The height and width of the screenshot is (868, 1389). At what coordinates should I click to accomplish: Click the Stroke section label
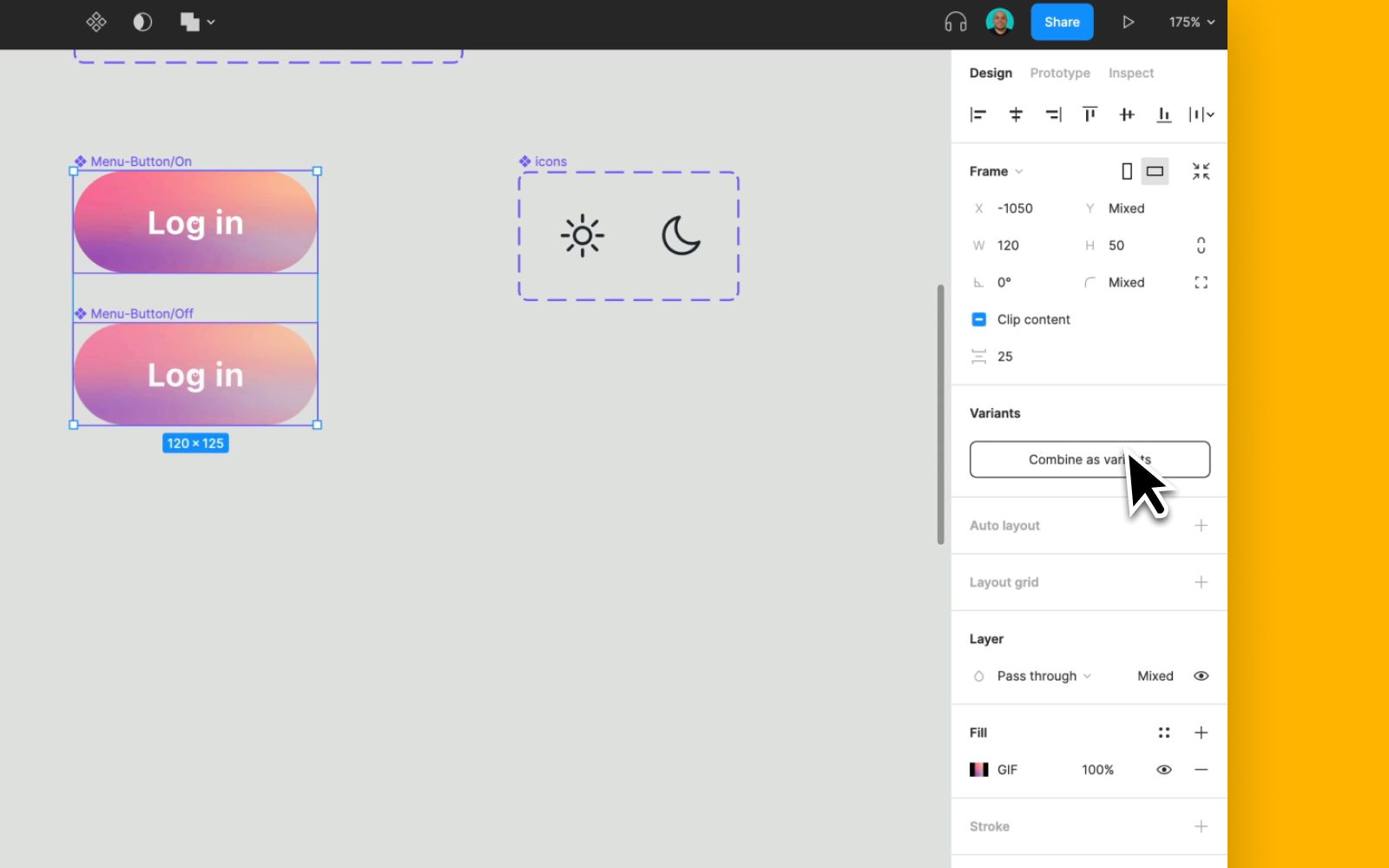click(x=989, y=826)
